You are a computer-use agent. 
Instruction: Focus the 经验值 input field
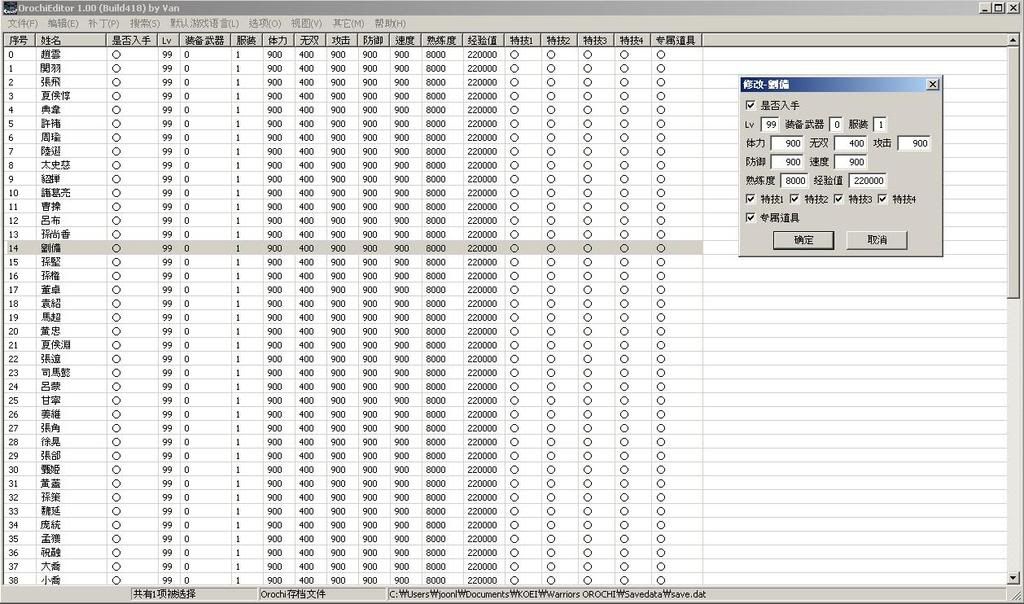[x=868, y=181]
